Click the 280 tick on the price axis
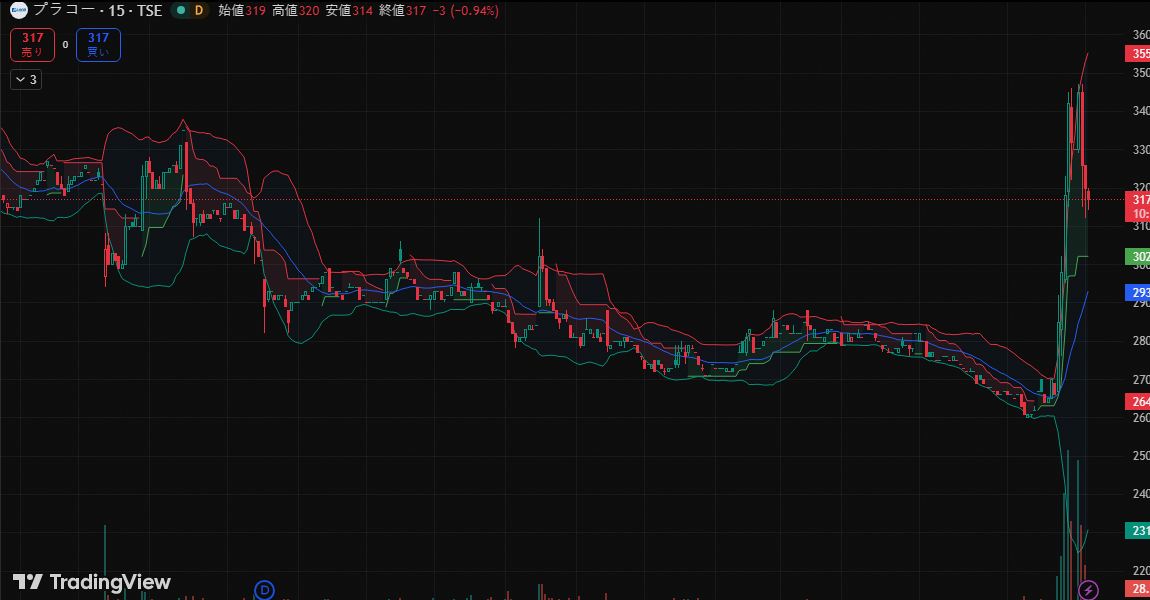The height and width of the screenshot is (600, 1150). [x=1140, y=341]
